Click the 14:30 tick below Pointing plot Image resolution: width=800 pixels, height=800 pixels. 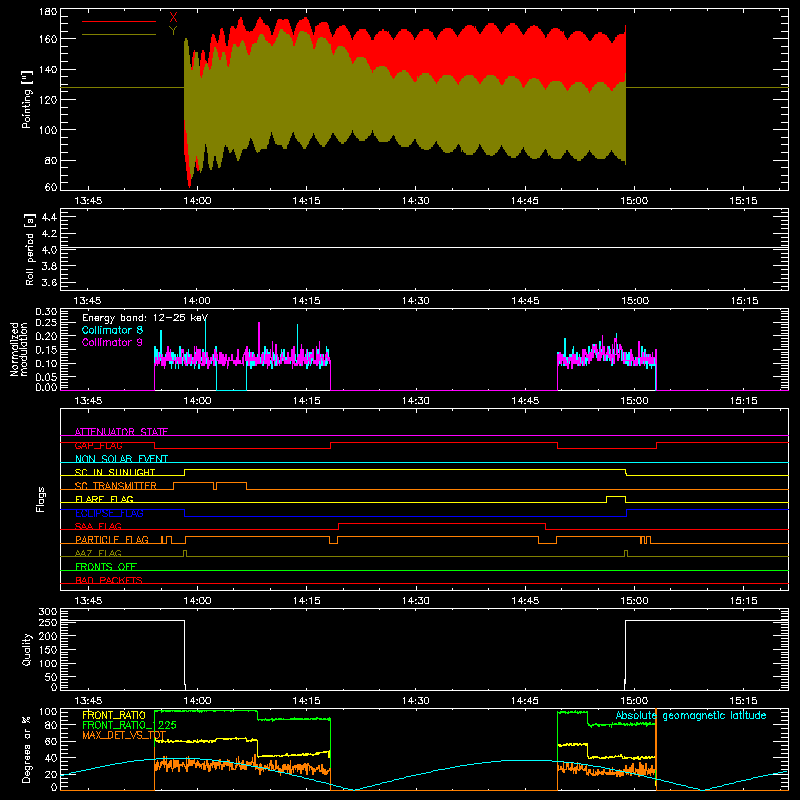click(415, 201)
